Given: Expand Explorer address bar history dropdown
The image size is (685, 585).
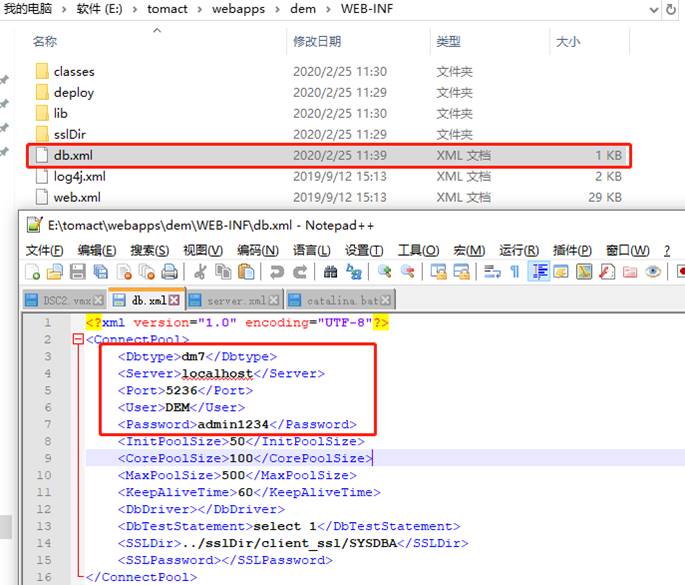Looking at the screenshot, I should [x=654, y=10].
